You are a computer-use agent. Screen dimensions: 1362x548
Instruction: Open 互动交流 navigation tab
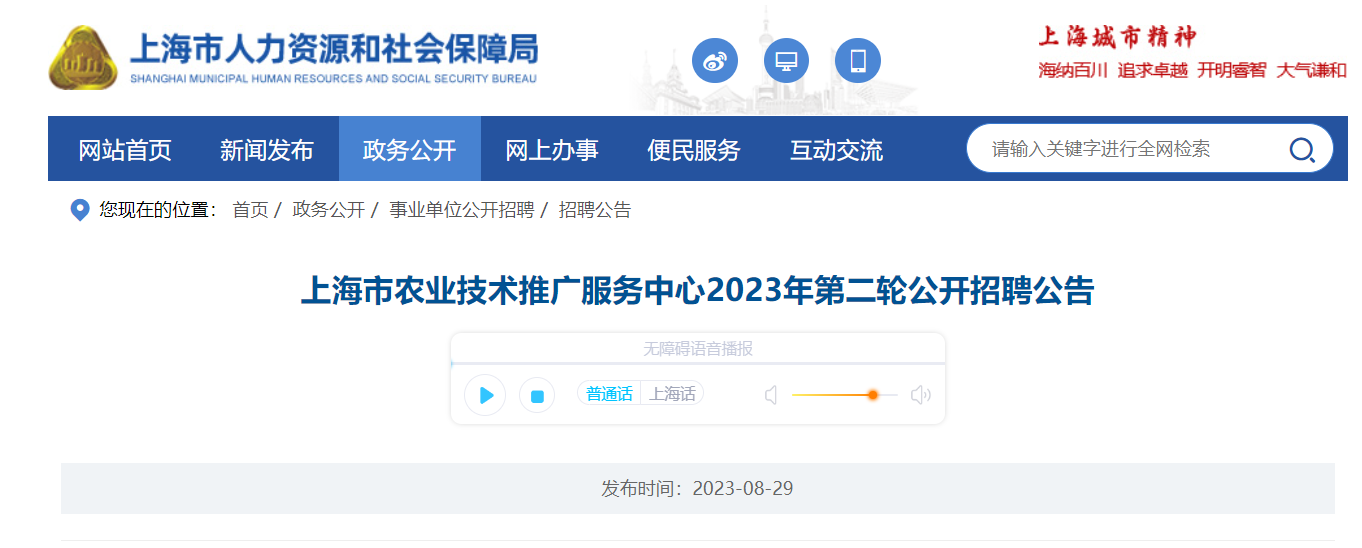pos(836,150)
